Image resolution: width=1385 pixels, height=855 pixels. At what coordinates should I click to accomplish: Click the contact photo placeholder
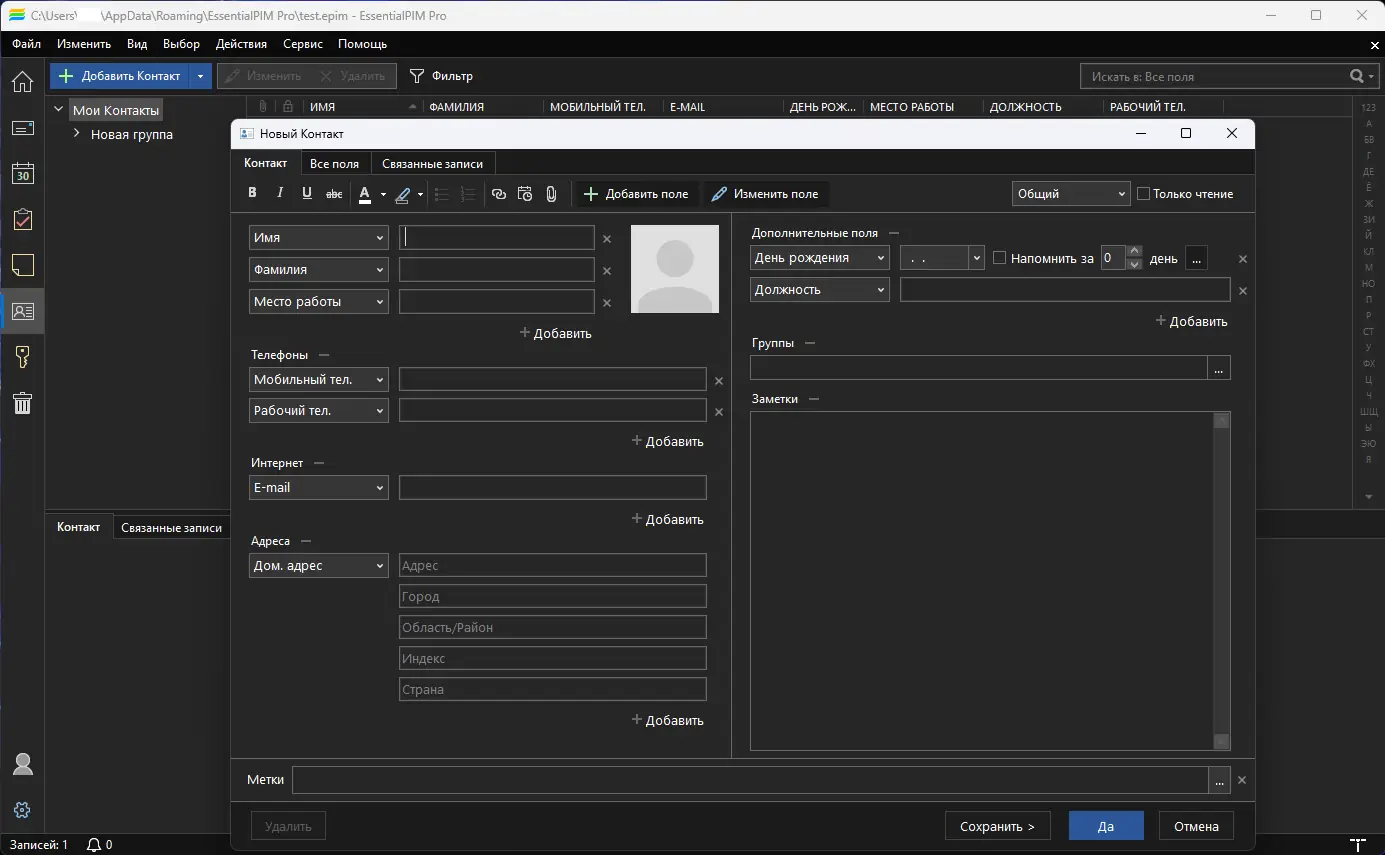[x=674, y=269]
